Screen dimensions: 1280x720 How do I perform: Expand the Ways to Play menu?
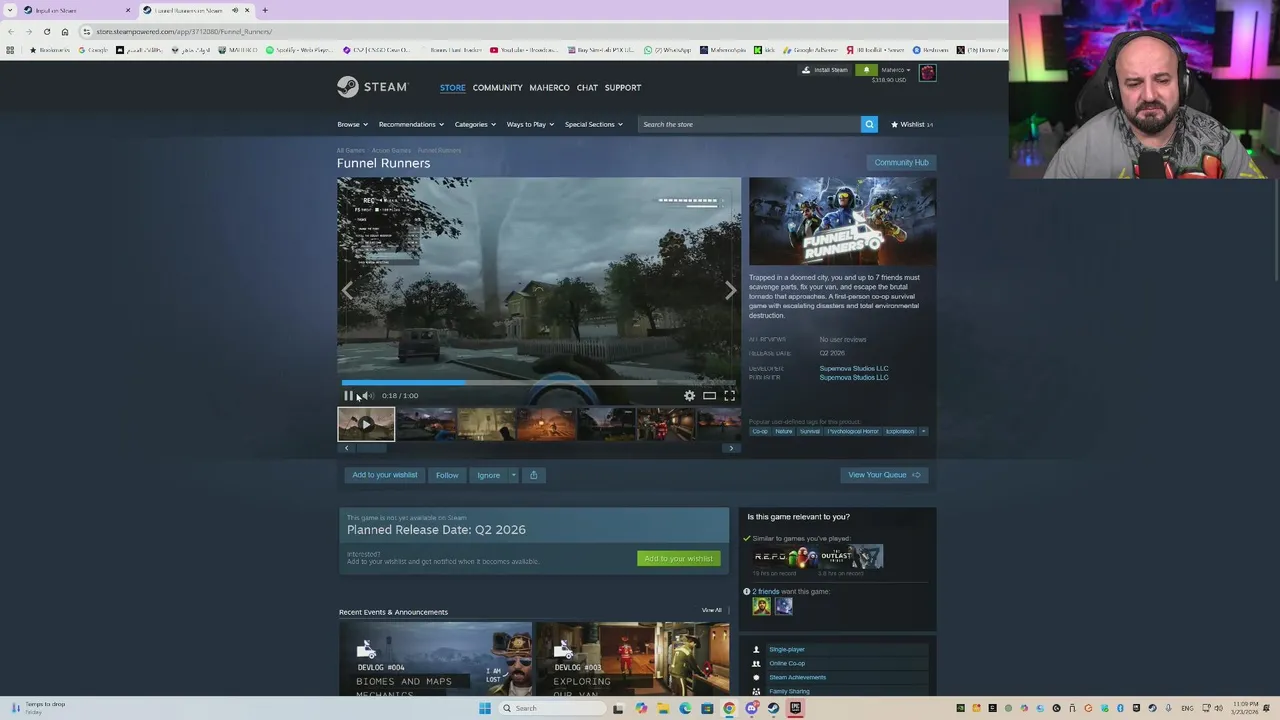coord(530,124)
